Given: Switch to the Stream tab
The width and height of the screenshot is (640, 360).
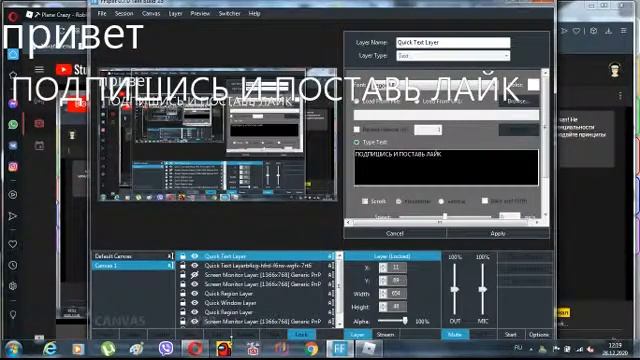Looking at the screenshot, I should [x=385, y=334].
